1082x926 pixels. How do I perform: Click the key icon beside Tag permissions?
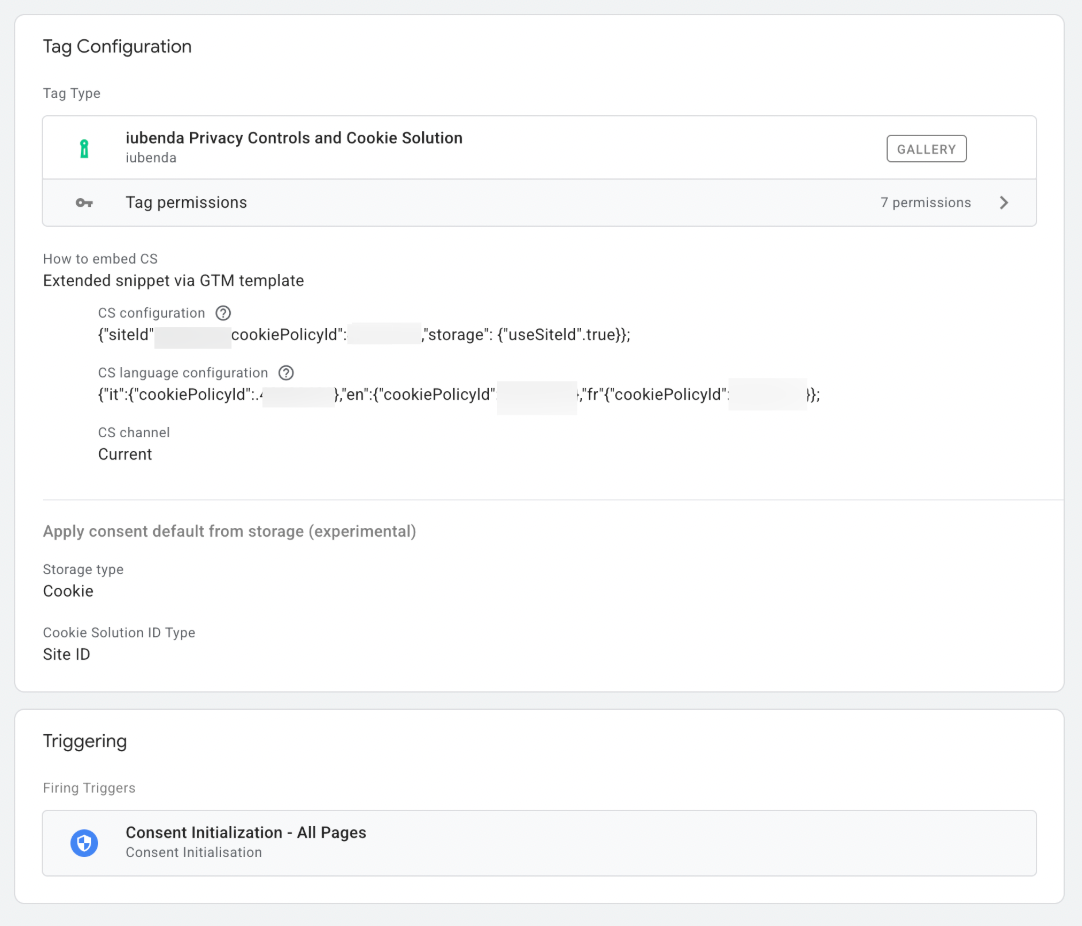pyautogui.click(x=84, y=203)
